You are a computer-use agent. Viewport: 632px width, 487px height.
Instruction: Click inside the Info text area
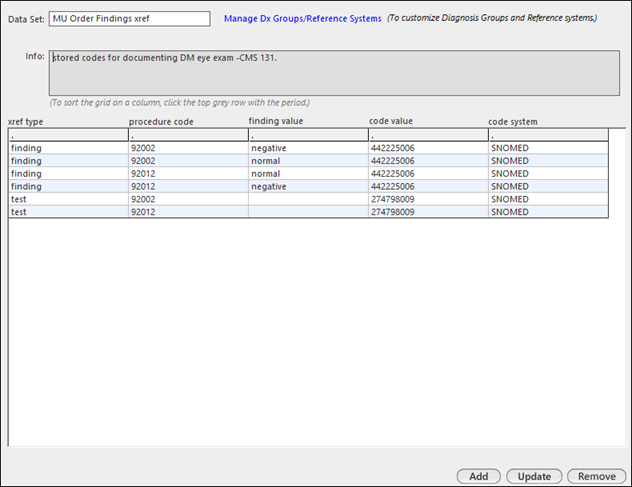coord(334,73)
